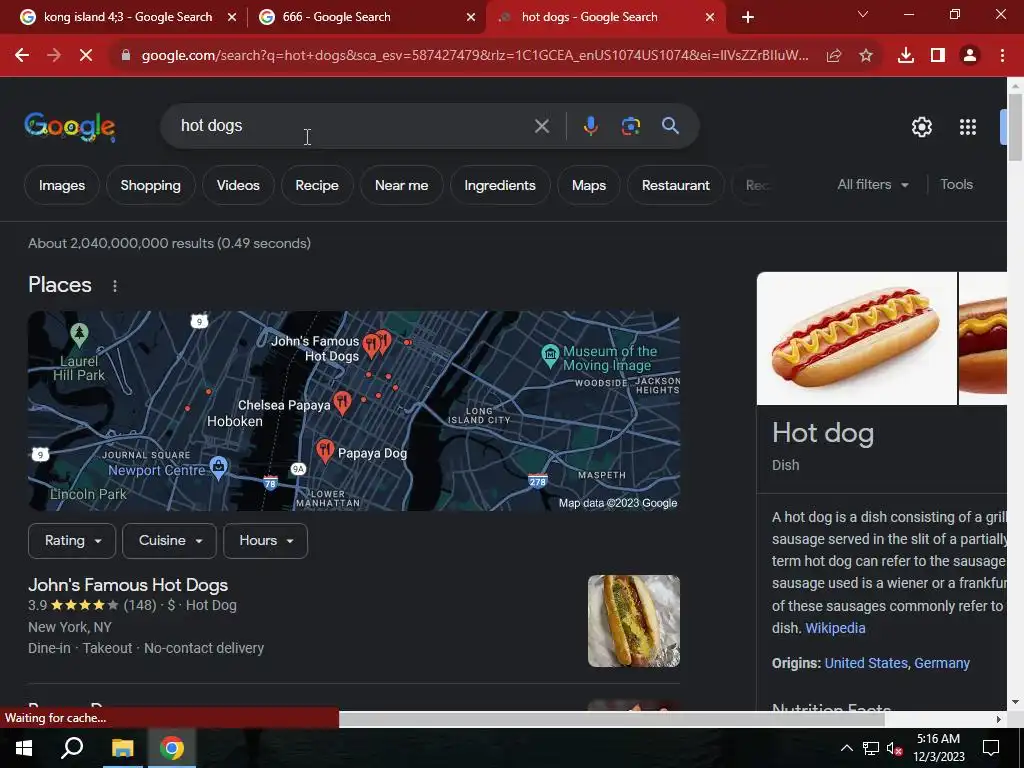Screen dimensions: 1024x768
Task: Open tab search chevron in title bar
Action: click(x=863, y=14)
